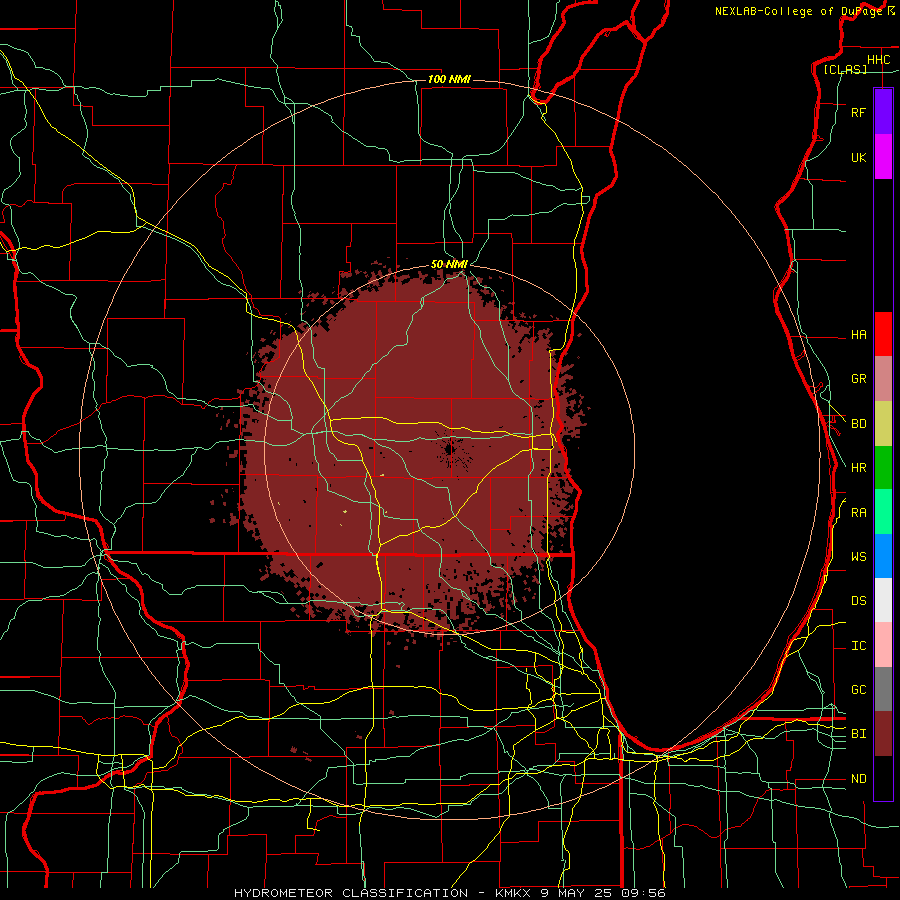Screen dimensions: 900x900
Task: Select the BD yellow legend swatch
Action: click(883, 424)
